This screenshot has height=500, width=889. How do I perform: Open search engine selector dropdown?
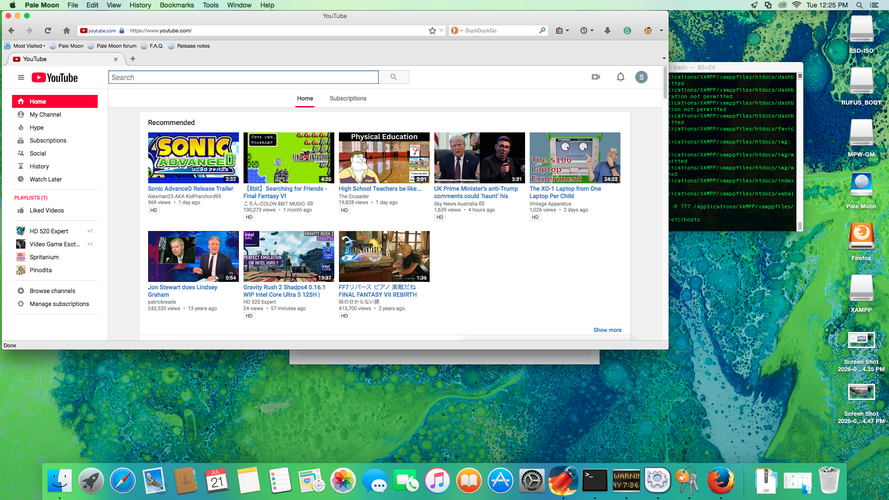tap(456, 31)
